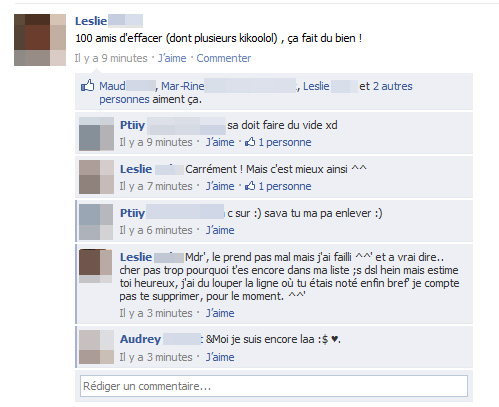
Task: Open Ptiiy's avatar on 'sa doit faire' comment
Action: click(x=96, y=134)
